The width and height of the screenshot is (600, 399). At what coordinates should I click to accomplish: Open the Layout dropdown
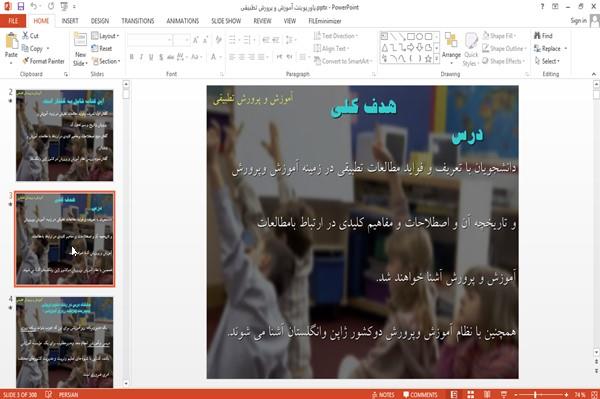105,36
